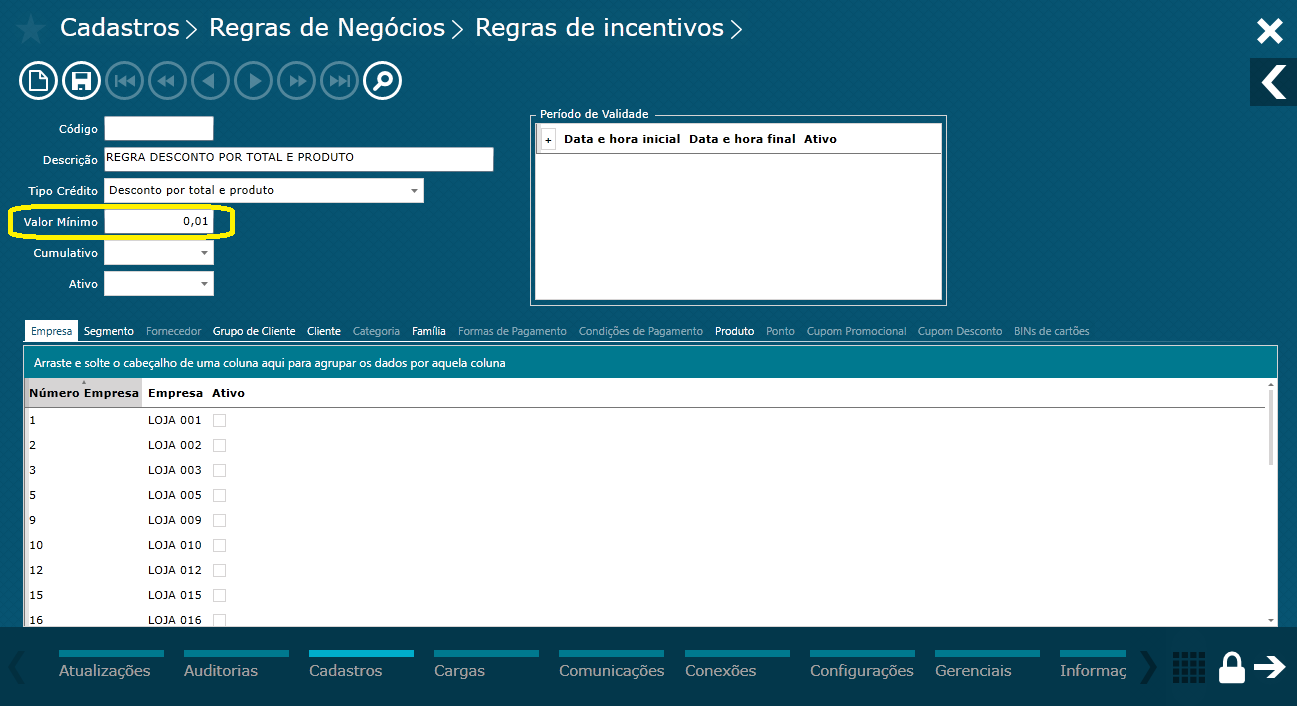Tick the Ativo checkbox for LOJA 002
This screenshot has width=1297, height=706.
point(219,445)
